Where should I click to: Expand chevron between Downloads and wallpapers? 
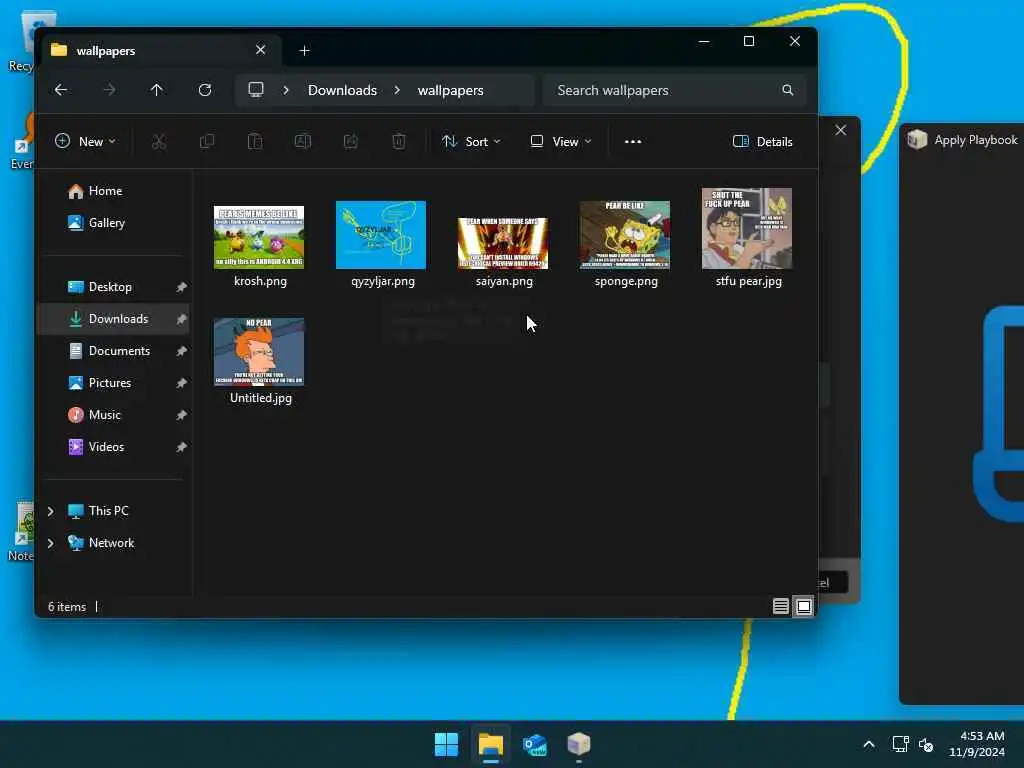pos(397,90)
